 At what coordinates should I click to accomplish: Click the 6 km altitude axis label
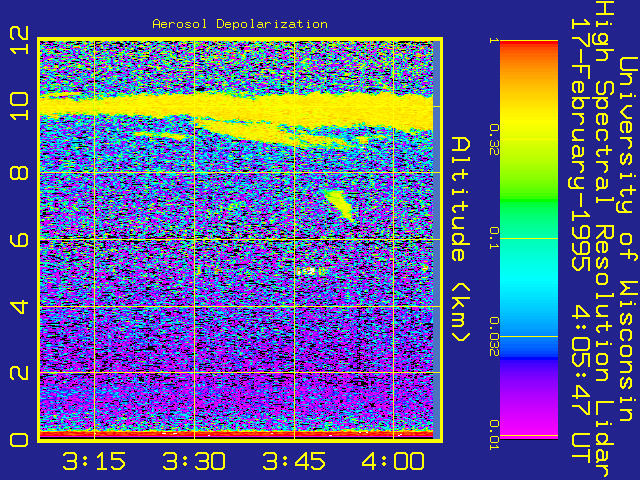[19, 240]
